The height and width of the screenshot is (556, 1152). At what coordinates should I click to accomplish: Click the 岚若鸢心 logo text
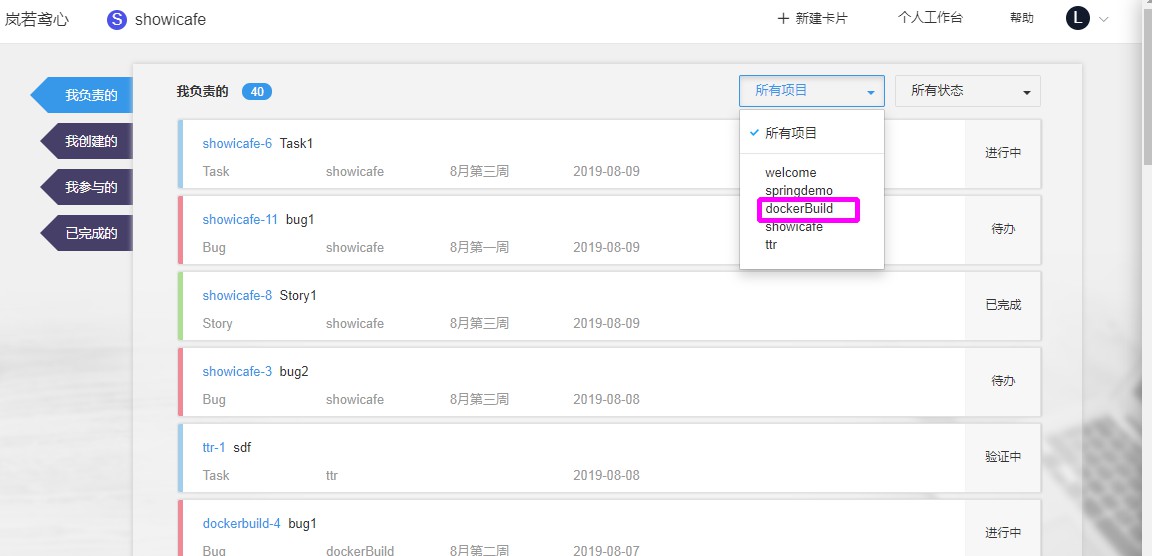click(x=37, y=20)
